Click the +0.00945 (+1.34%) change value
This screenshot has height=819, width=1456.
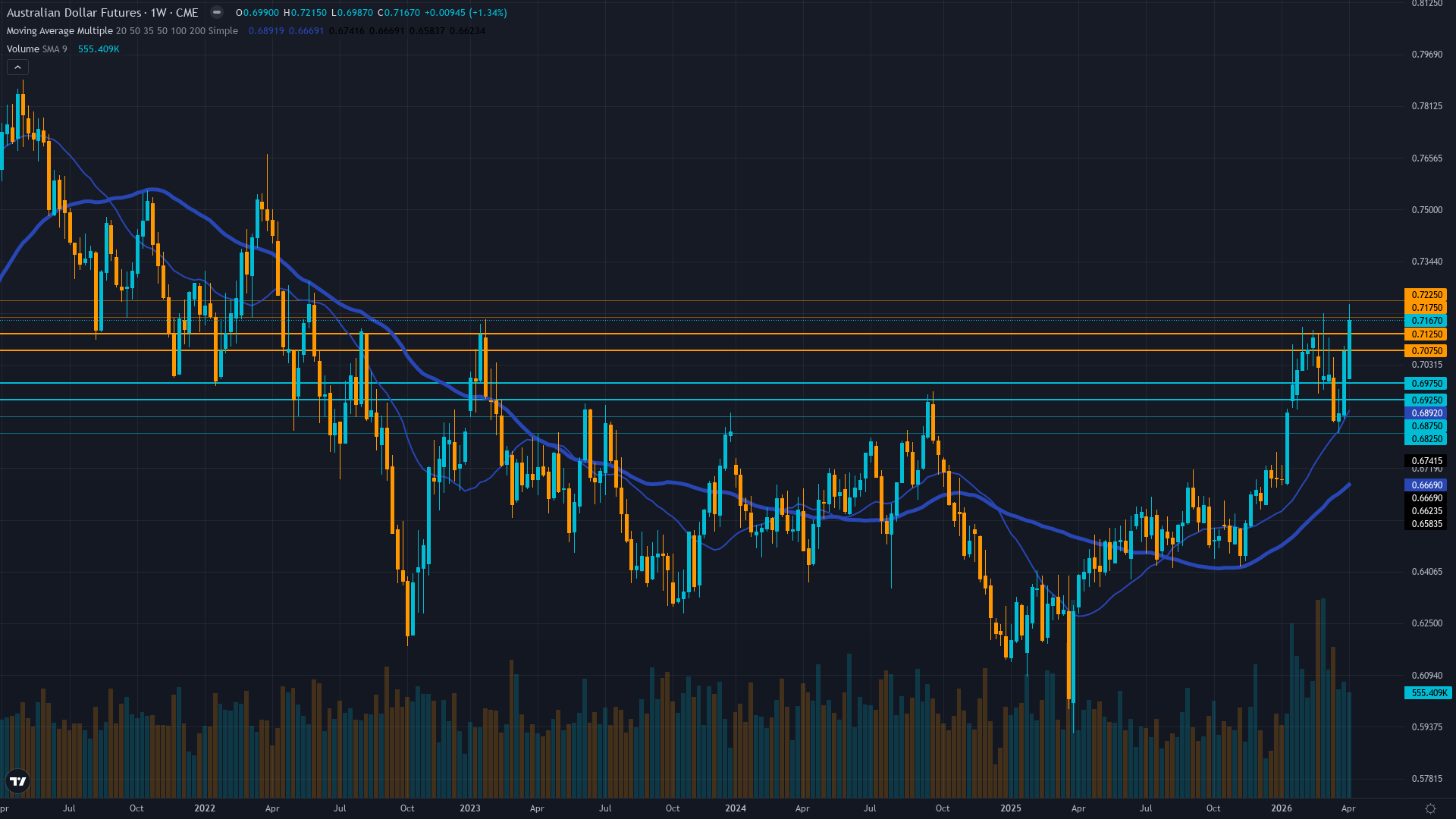[x=465, y=13]
